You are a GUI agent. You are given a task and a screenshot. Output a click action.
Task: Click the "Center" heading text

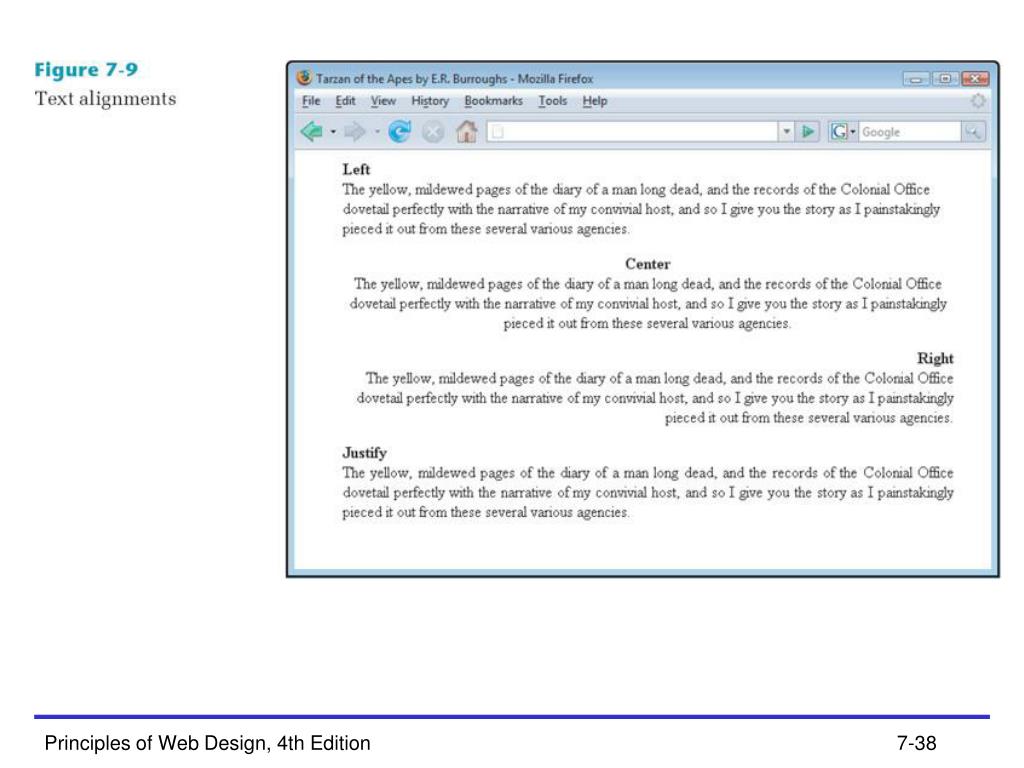[647, 264]
